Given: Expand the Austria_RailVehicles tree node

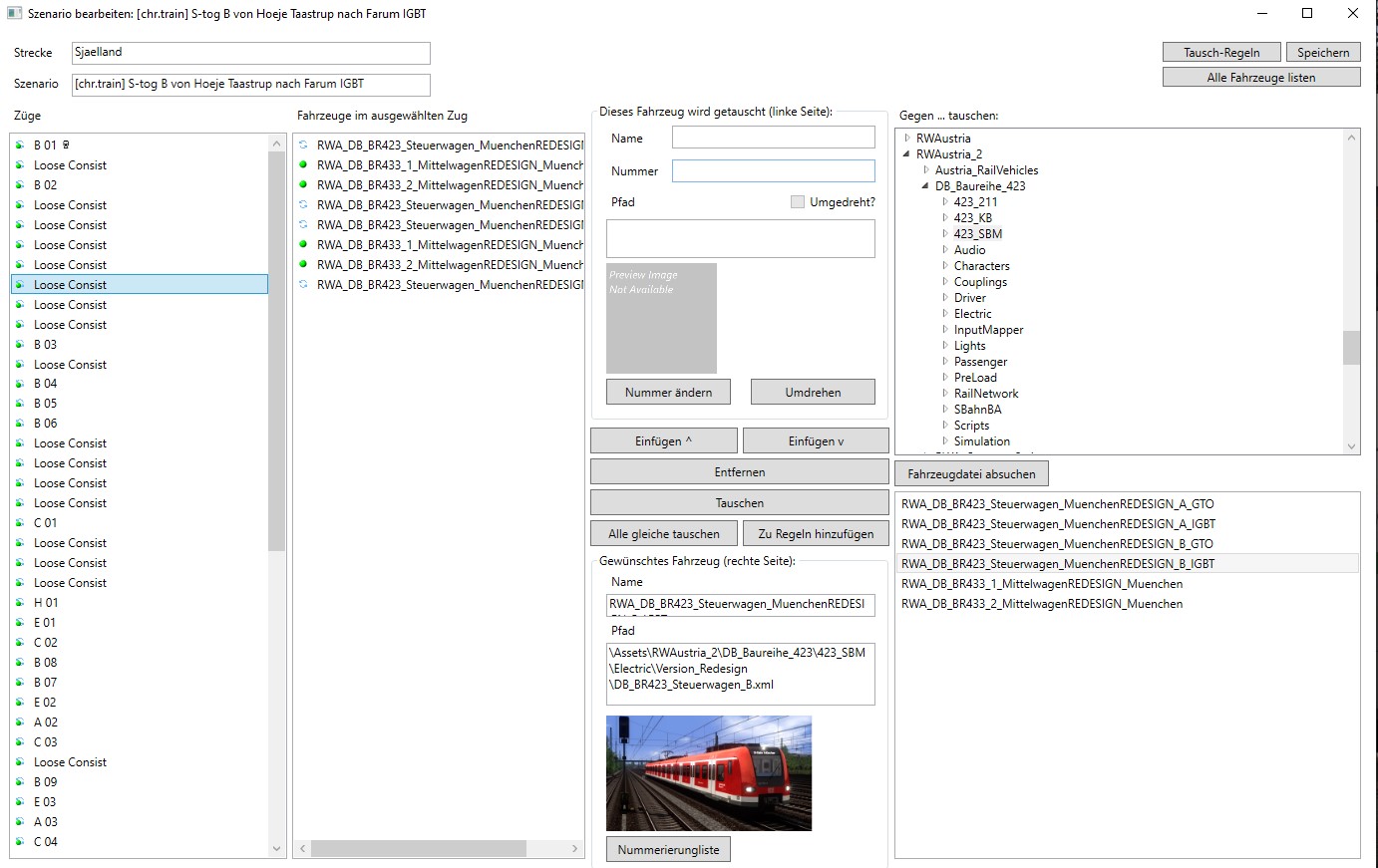Looking at the screenshot, I should click(x=926, y=170).
